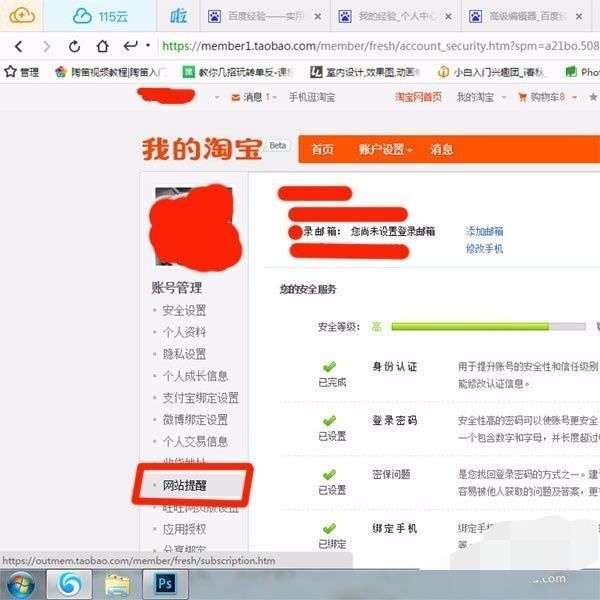Open 消息 message dropdown in top bar
600x600 pixels.
pos(254,97)
